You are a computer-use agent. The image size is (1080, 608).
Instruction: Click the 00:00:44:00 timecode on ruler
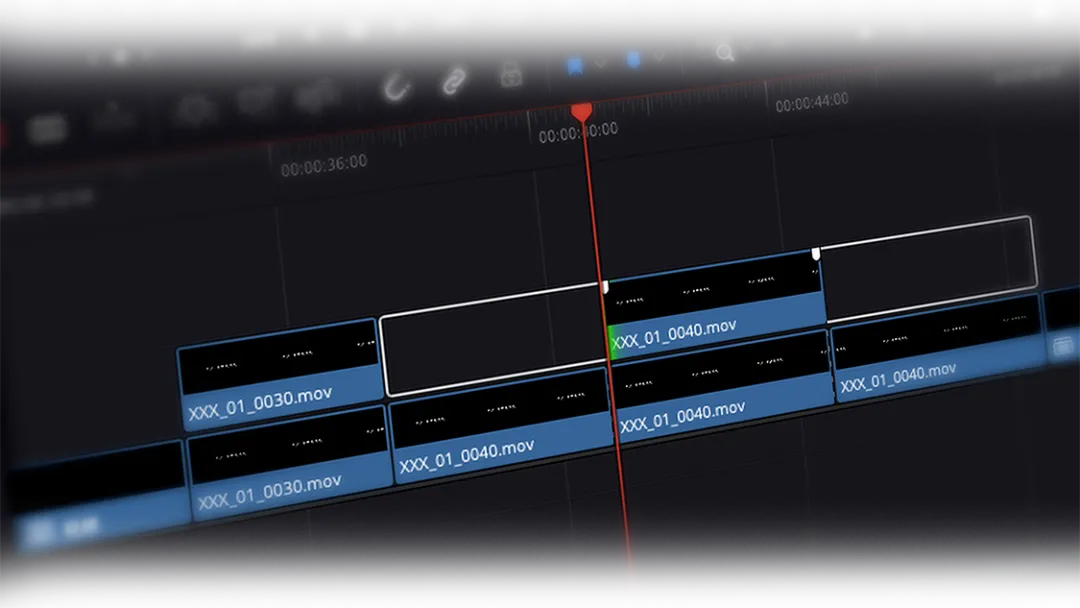[x=812, y=103]
